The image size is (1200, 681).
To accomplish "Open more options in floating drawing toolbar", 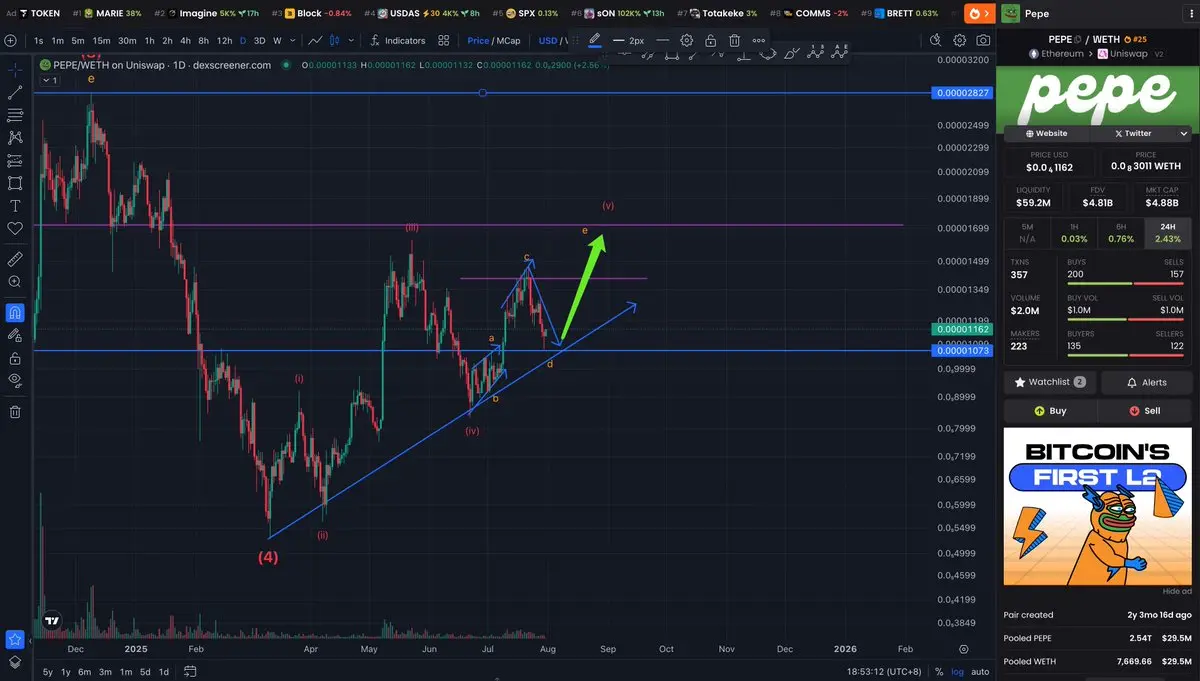I will (x=760, y=41).
